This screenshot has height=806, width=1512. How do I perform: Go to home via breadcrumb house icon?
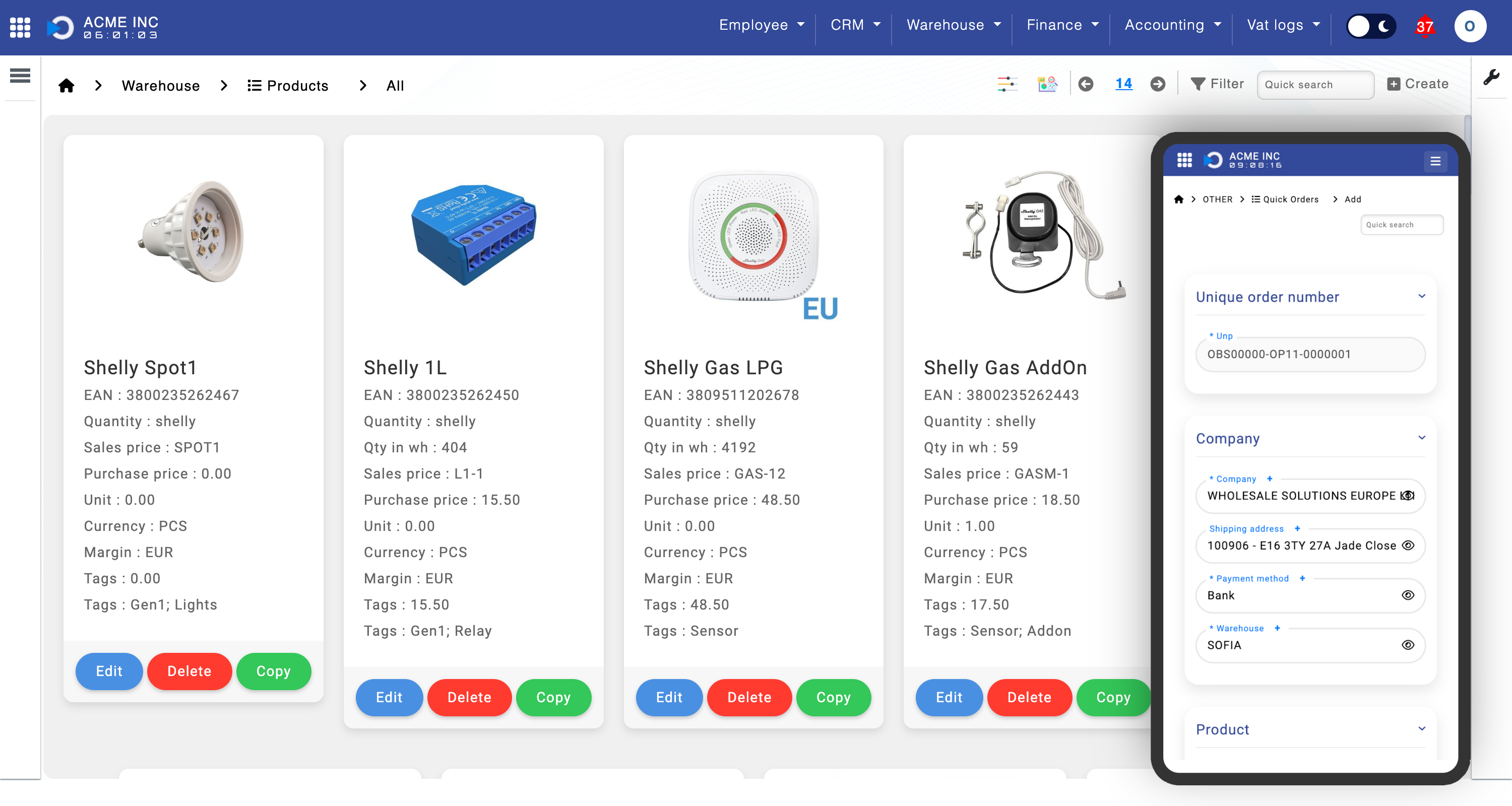pos(67,86)
